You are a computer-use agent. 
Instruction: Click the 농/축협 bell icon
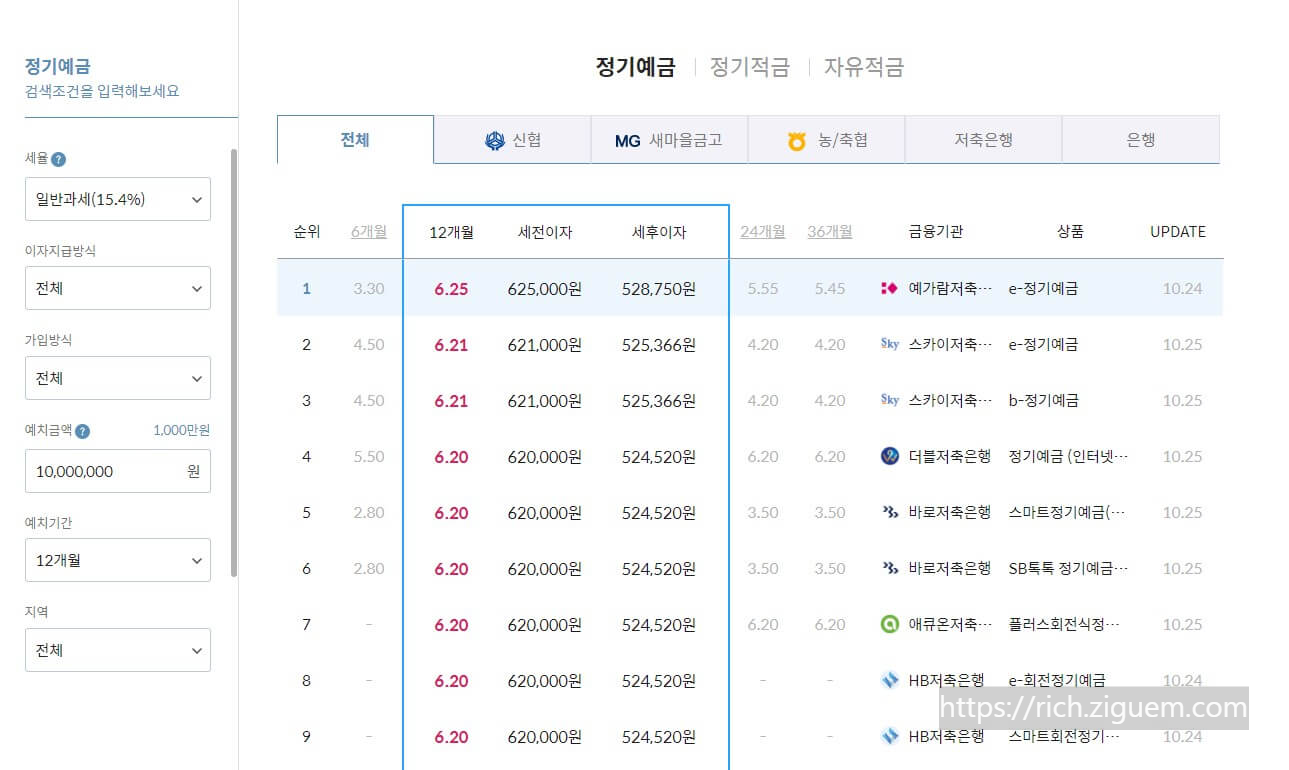point(796,140)
